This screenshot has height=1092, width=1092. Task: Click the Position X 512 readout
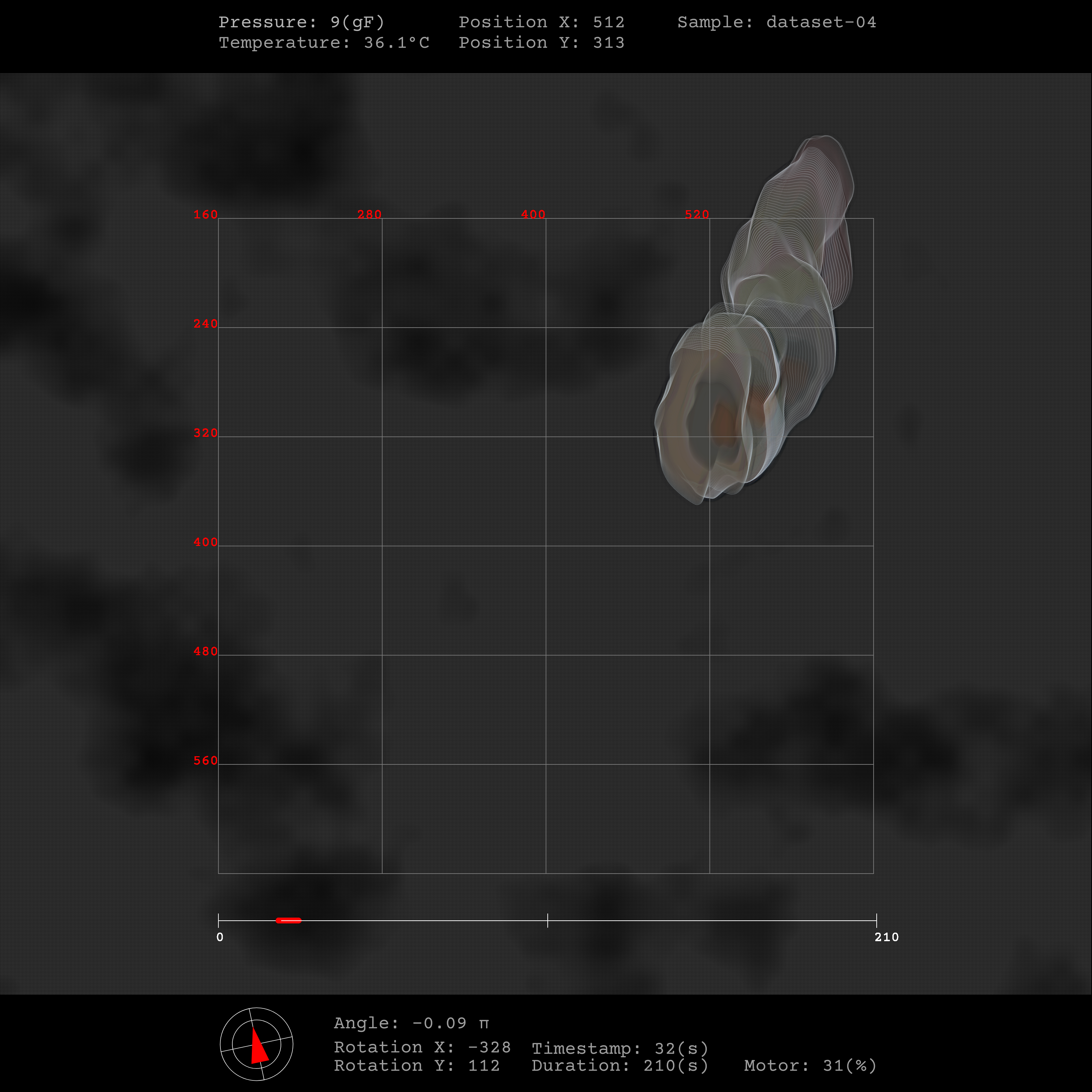pos(541,22)
